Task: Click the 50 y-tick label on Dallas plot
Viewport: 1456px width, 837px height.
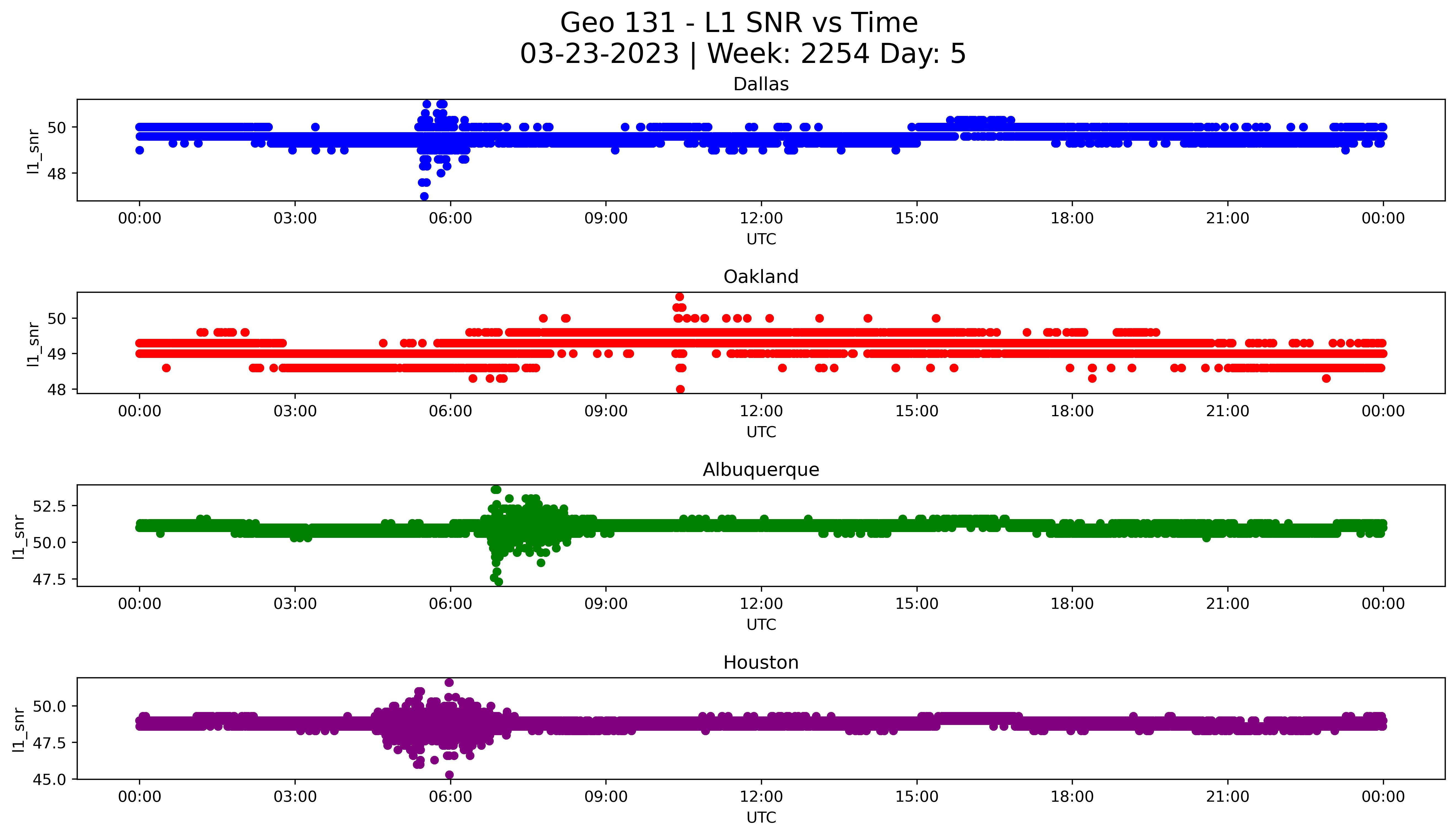Action: pos(57,127)
